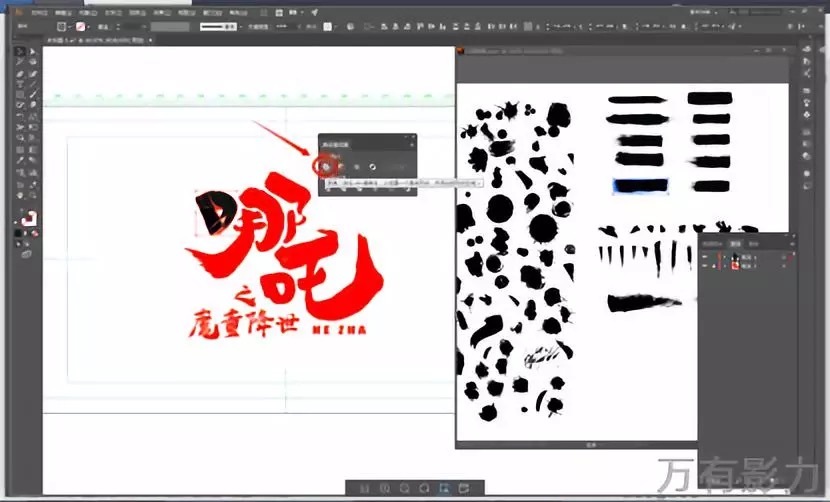The width and height of the screenshot is (830, 502).
Task: Click the blue-highlighted brush stroke sample
Action: (x=640, y=186)
